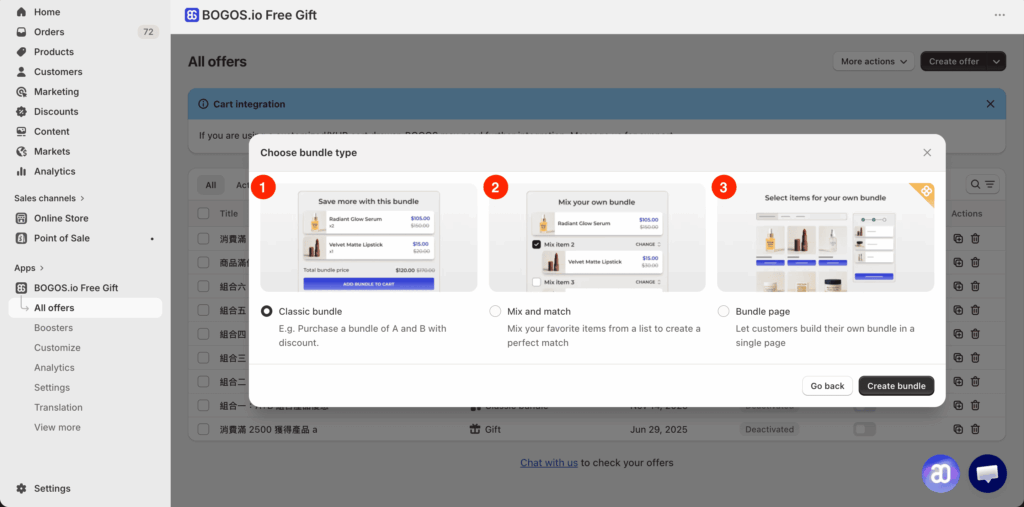This screenshot has width=1024, height=507.
Task: Open the More actions dropdown
Action: (x=873, y=61)
